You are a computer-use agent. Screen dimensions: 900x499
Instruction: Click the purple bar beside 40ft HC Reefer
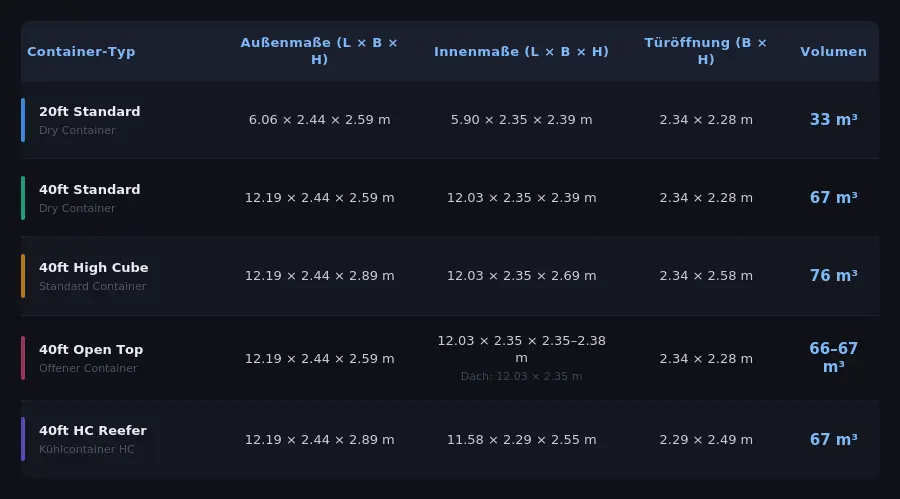click(23, 439)
